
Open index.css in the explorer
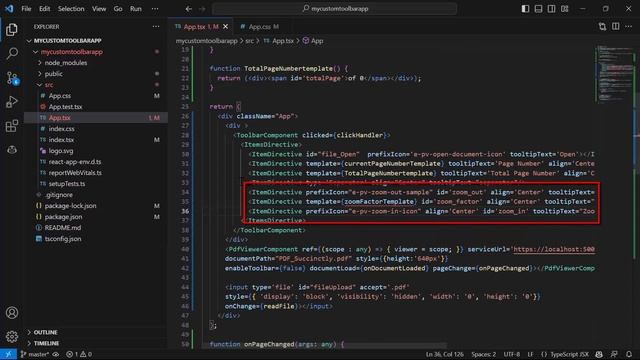[61, 129]
